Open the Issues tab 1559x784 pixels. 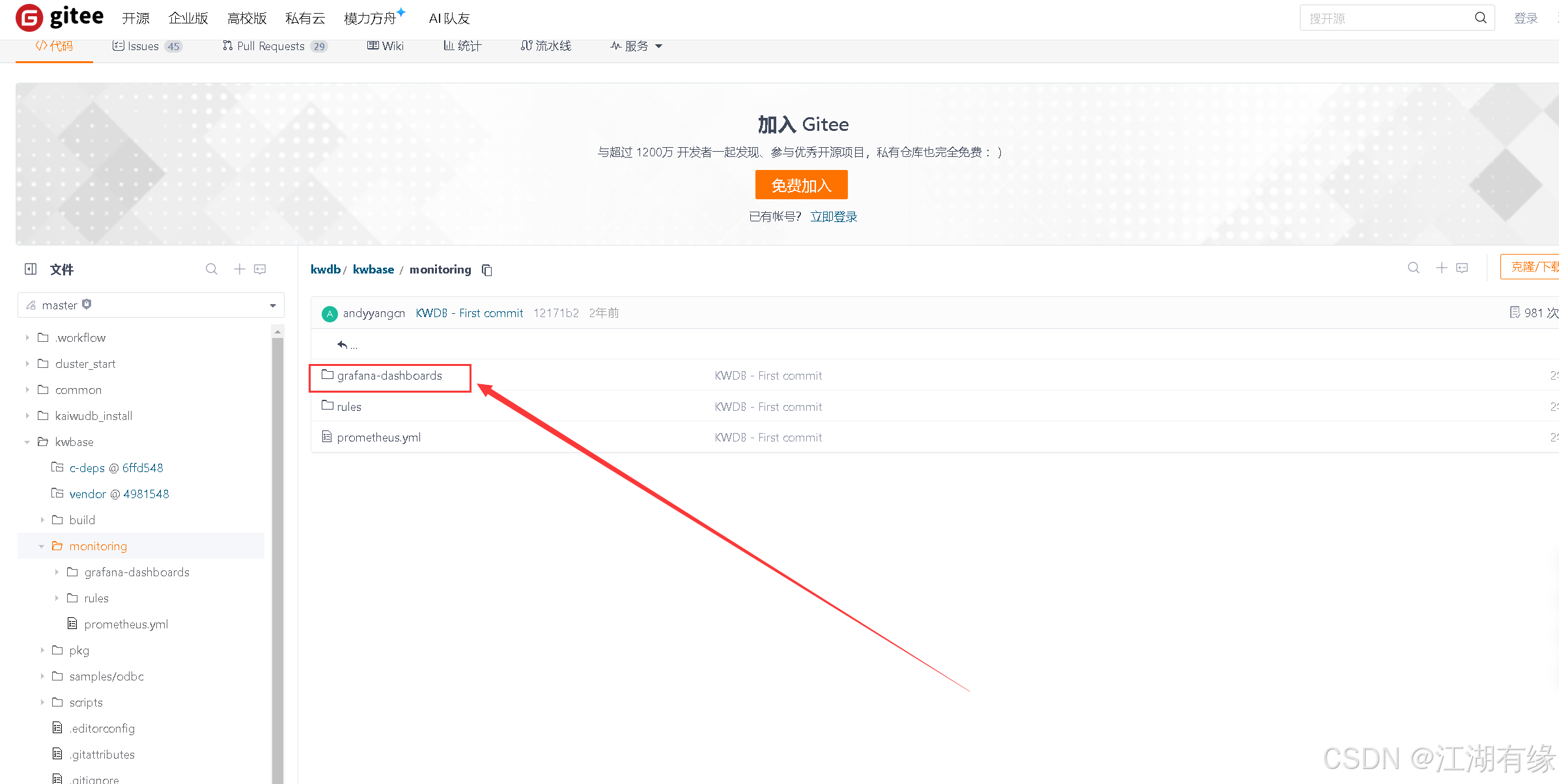[x=147, y=46]
